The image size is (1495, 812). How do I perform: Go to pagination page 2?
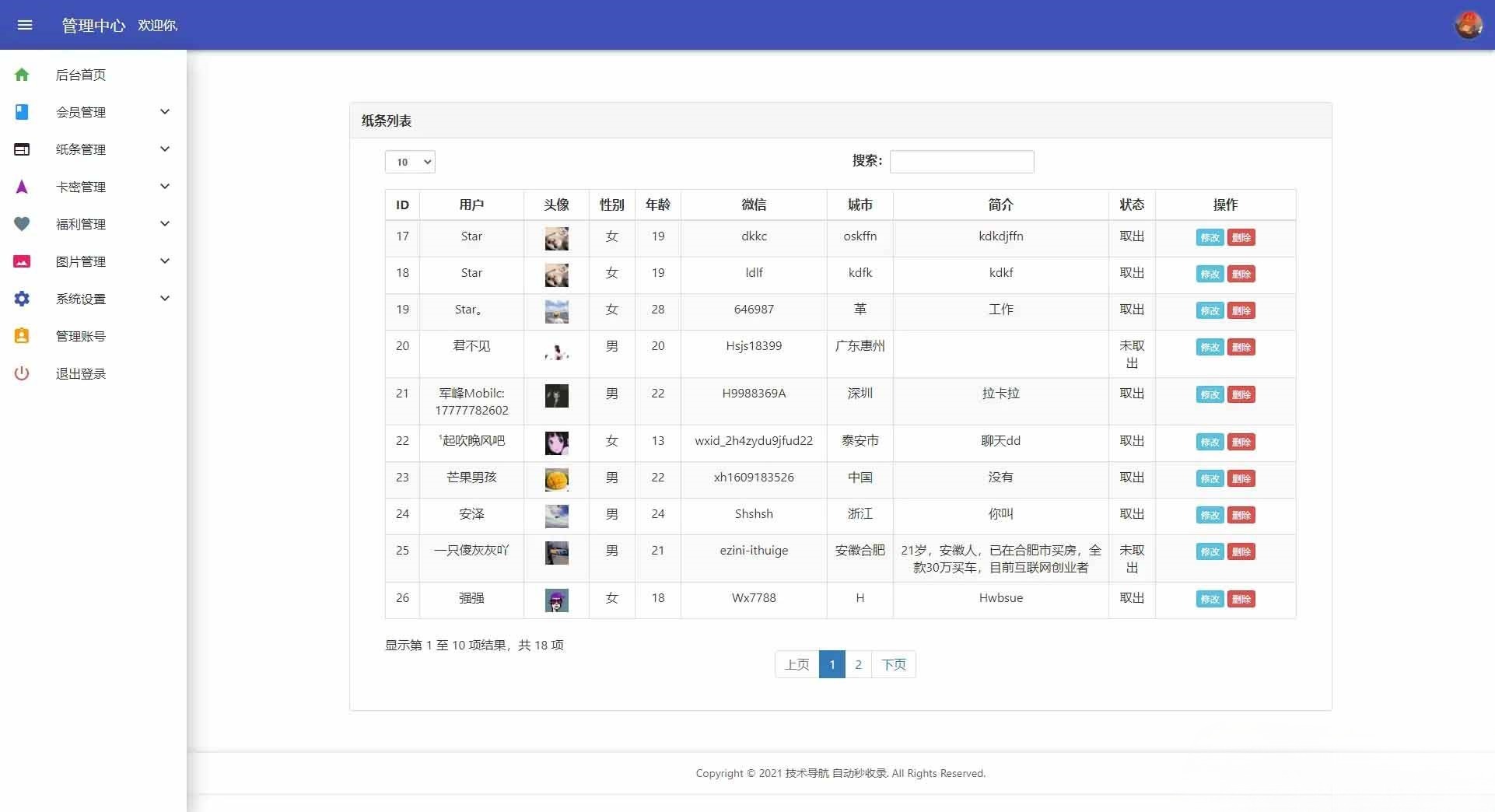click(x=858, y=664)
